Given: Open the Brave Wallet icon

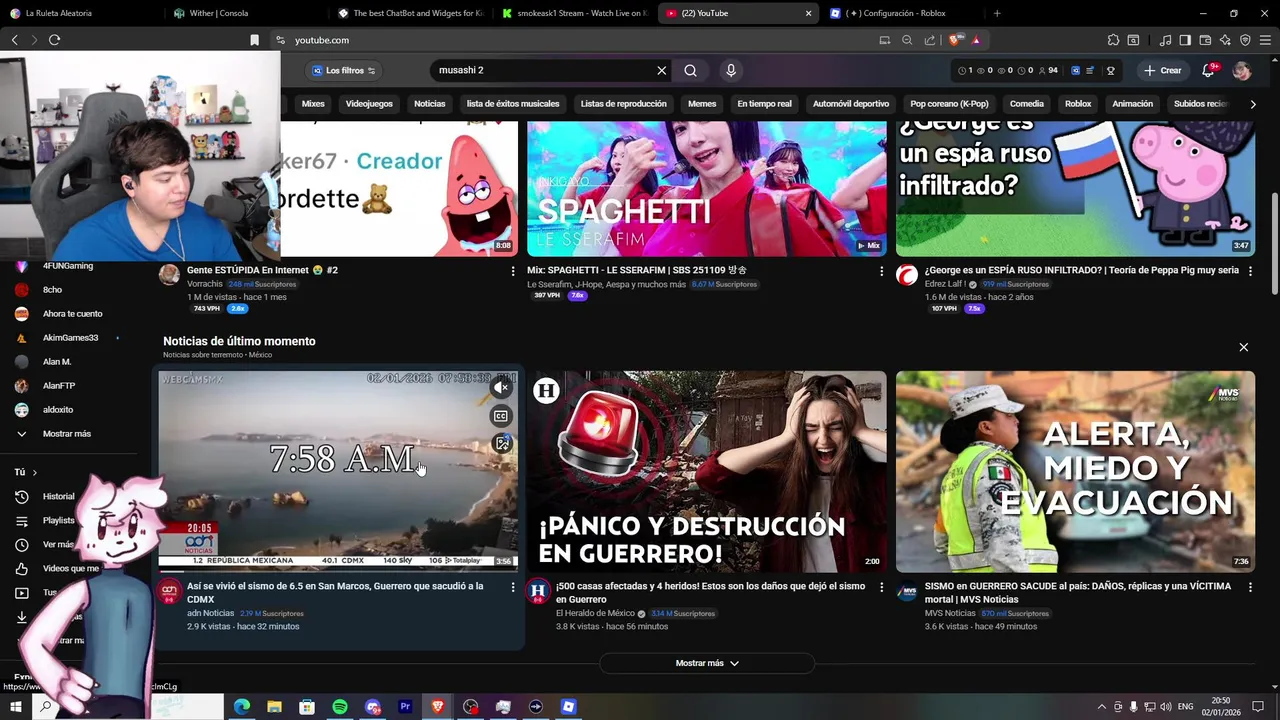Looking at the screenshot, I should point(1205,40).
